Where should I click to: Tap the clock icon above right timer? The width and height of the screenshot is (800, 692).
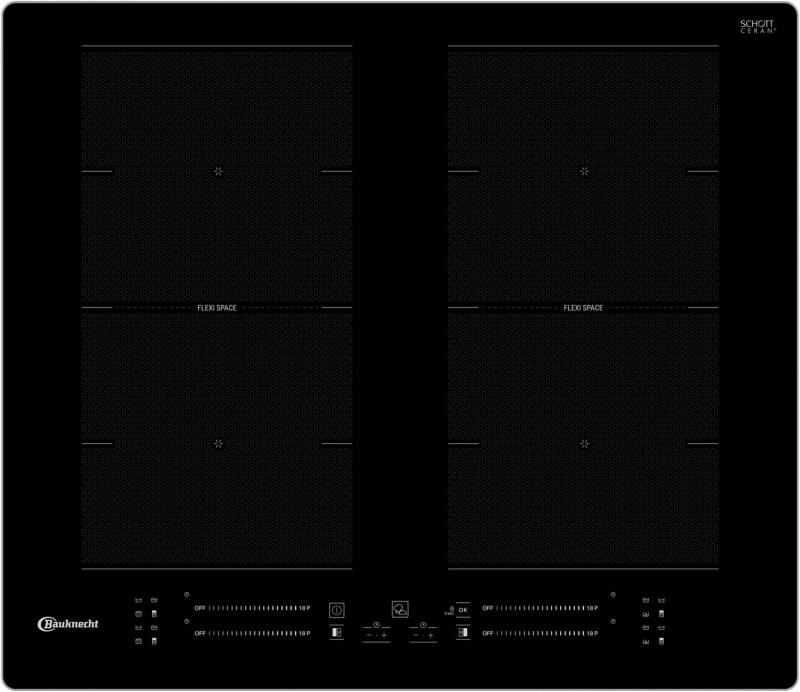(423, 625)
